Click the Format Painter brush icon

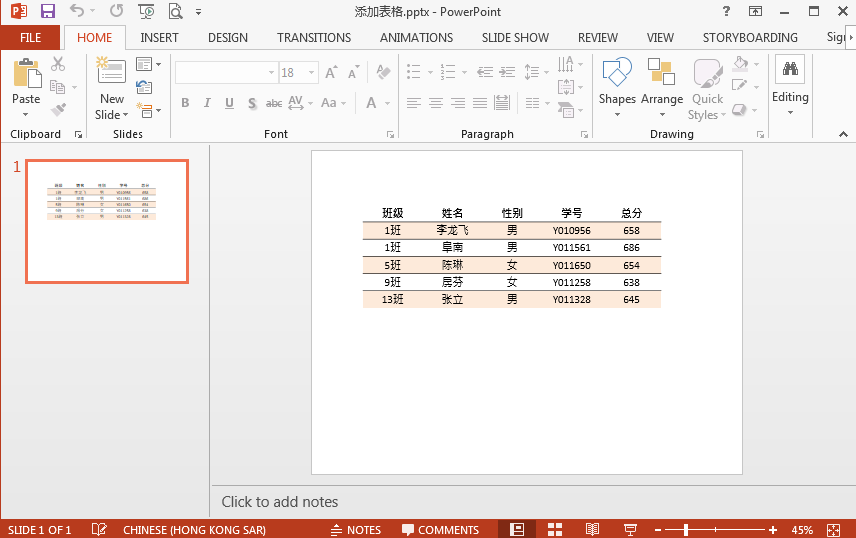coord(58,109)
